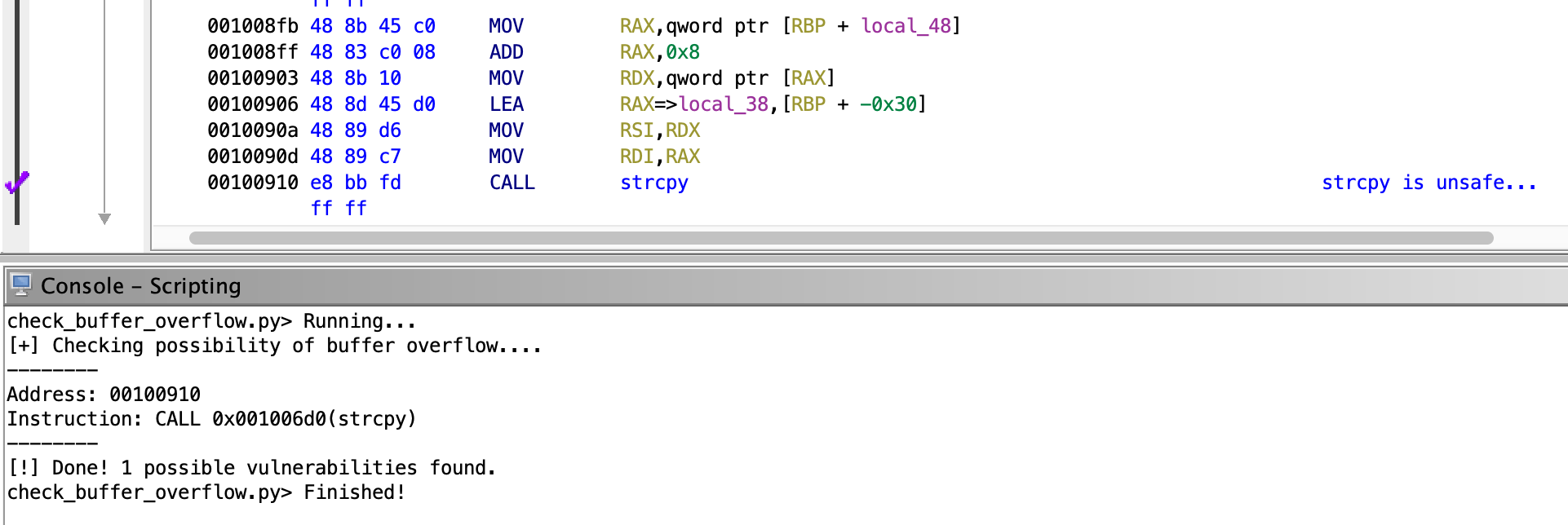Select the ADD mnemonic

(506, 52)
